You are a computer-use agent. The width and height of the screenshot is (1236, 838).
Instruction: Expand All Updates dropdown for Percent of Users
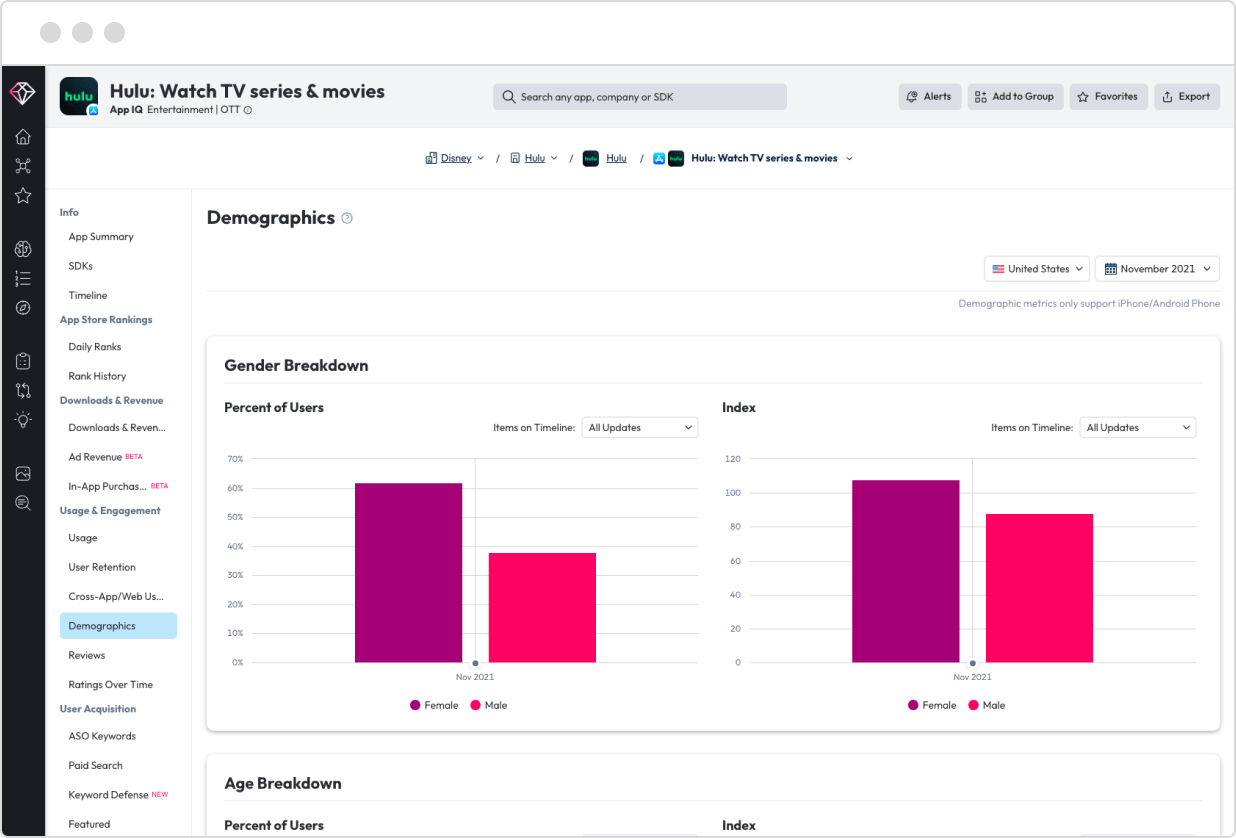click(640, 428)
